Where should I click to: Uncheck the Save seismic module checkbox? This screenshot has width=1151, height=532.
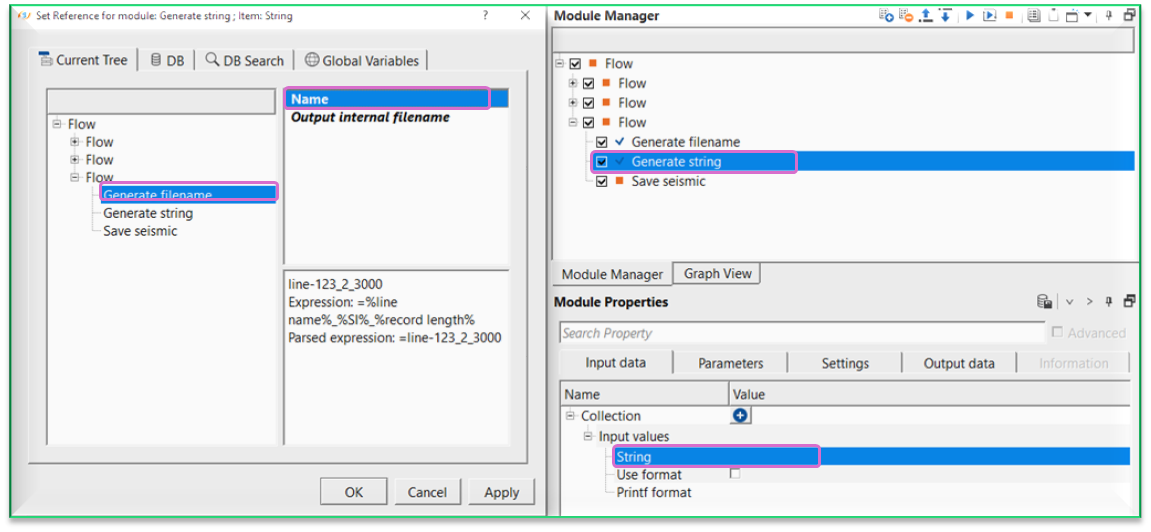tap(602, 181)
